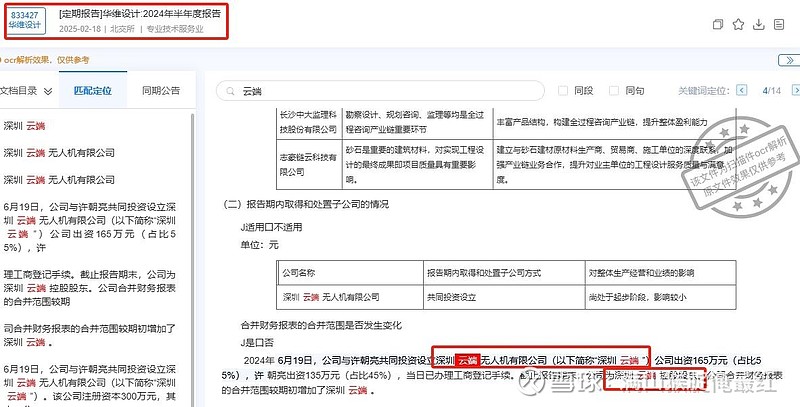
Task: Open the document view icon next to download
Action: 779,24
